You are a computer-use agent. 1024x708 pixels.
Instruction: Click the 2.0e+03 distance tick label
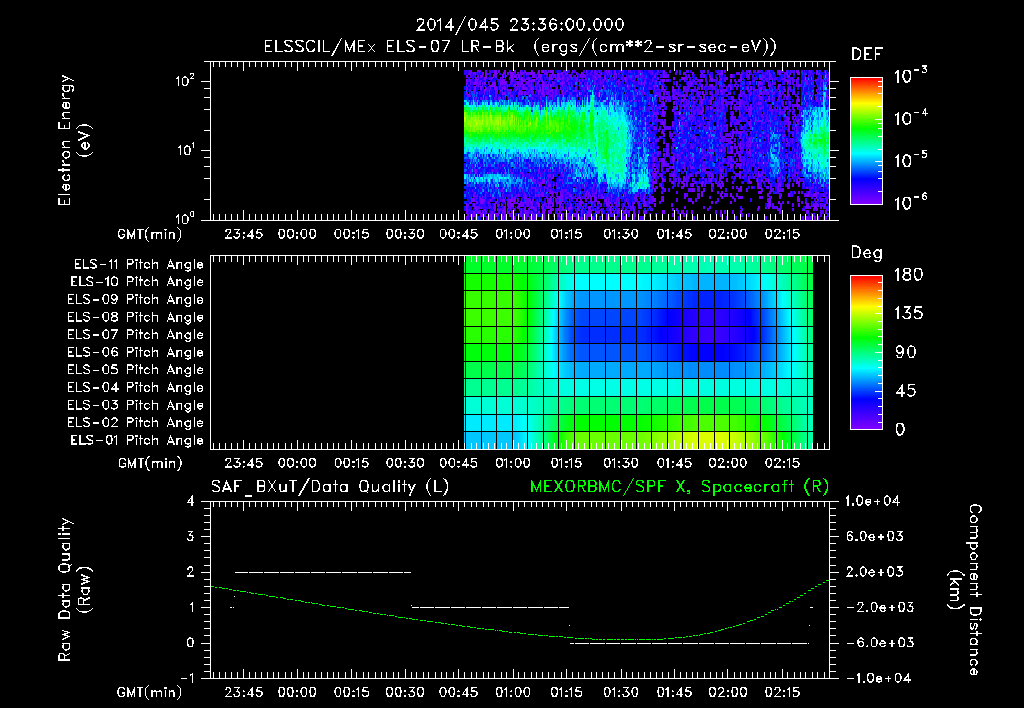click(x=875, y=571)
